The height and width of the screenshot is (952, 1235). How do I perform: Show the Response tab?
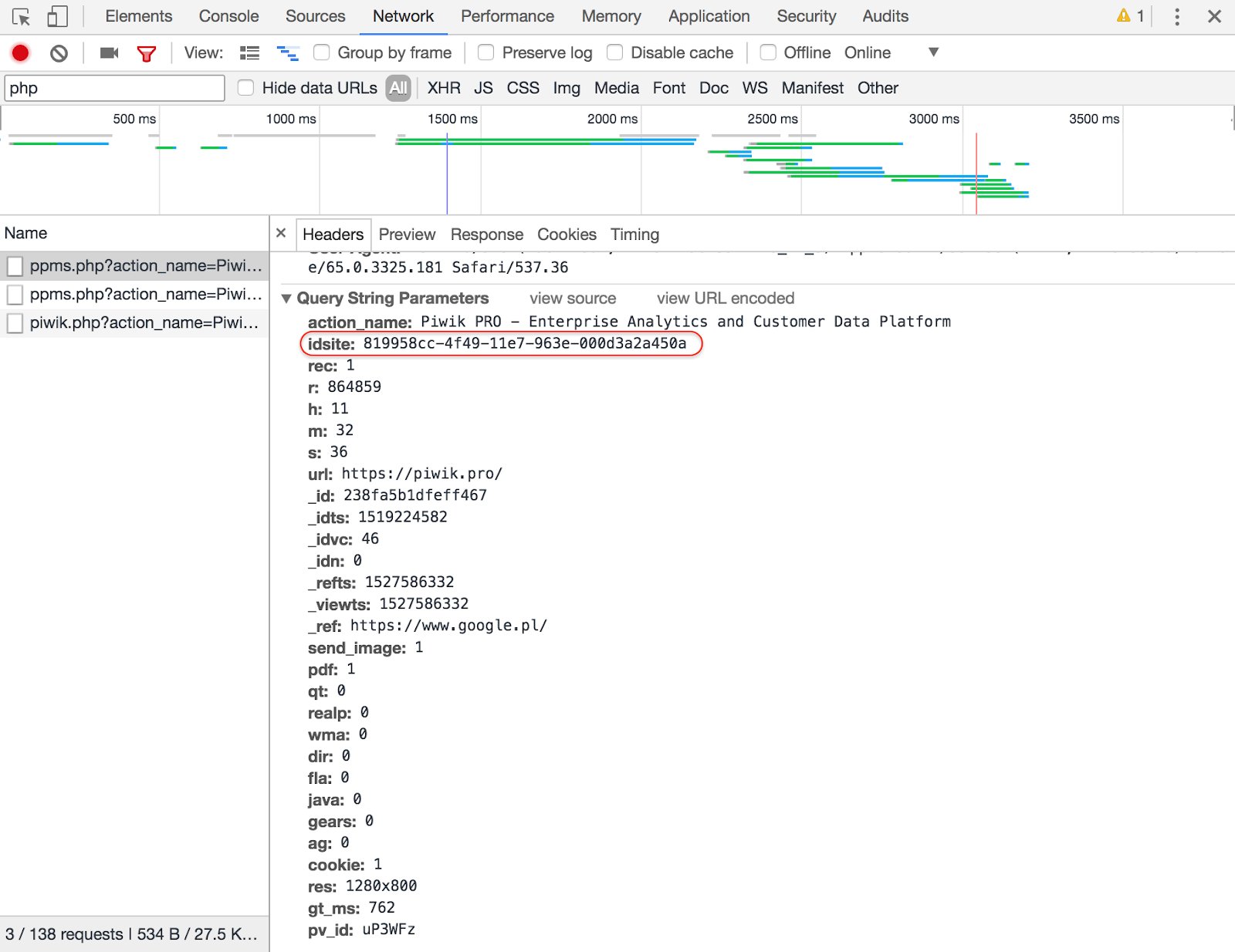tap(487, 235)
